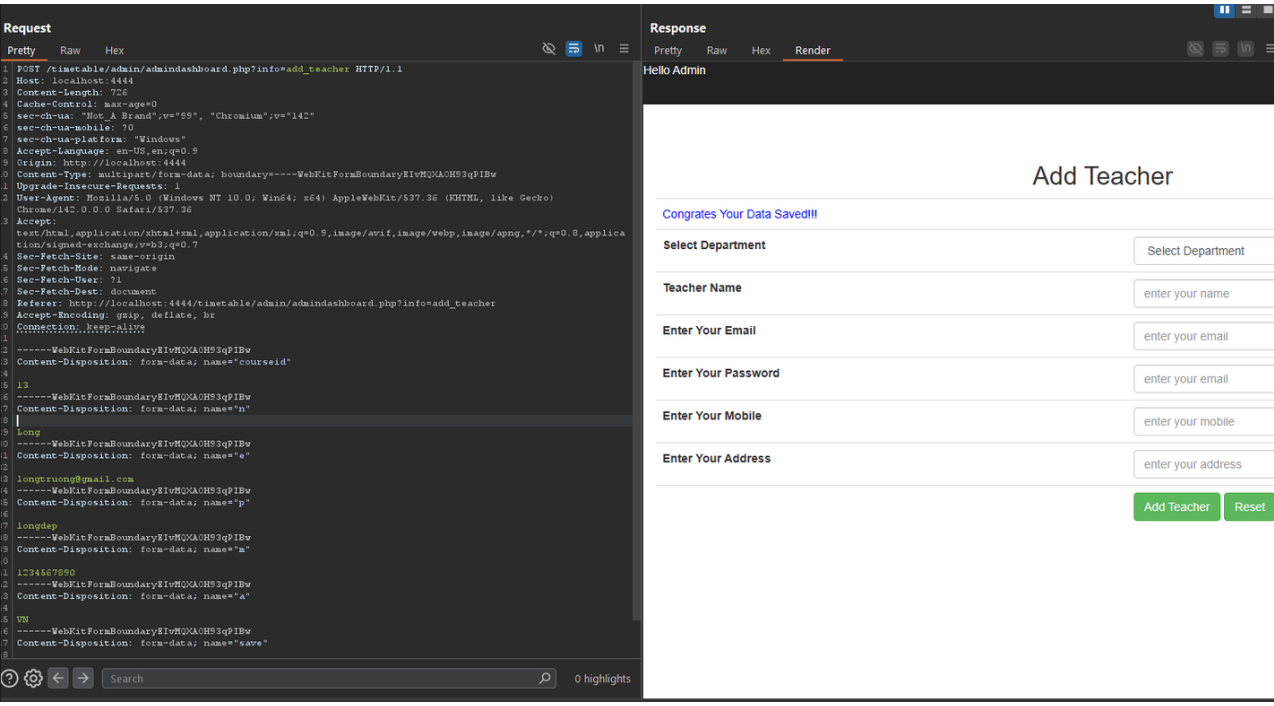Toggle show newline characters in Request
The width and height of the screenshot is (1274, 706).
tap(599, 49)
